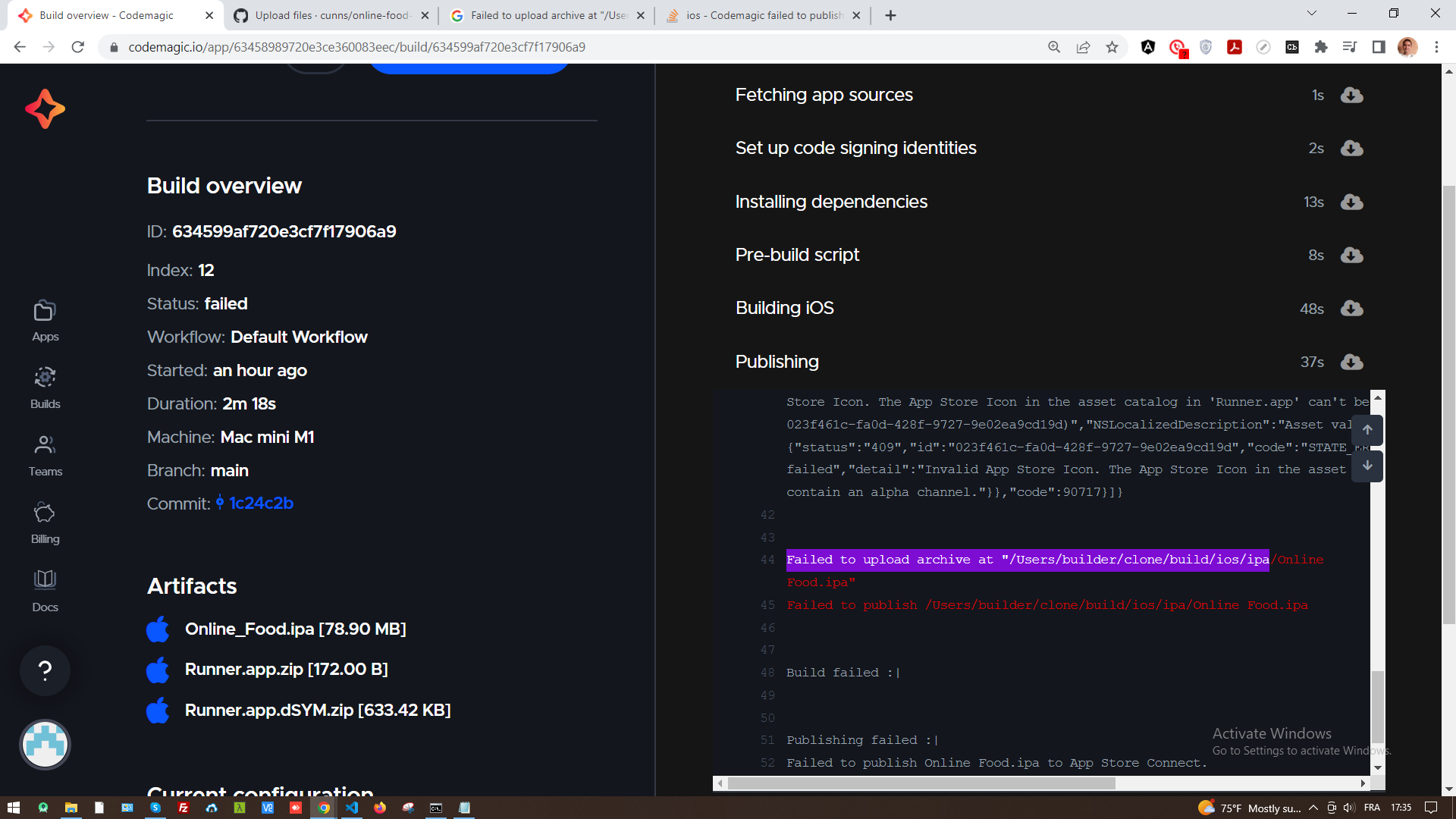1456x819 pixels.
Task: Download the Fetching app sources log
Action: [x=1351, y=96]
